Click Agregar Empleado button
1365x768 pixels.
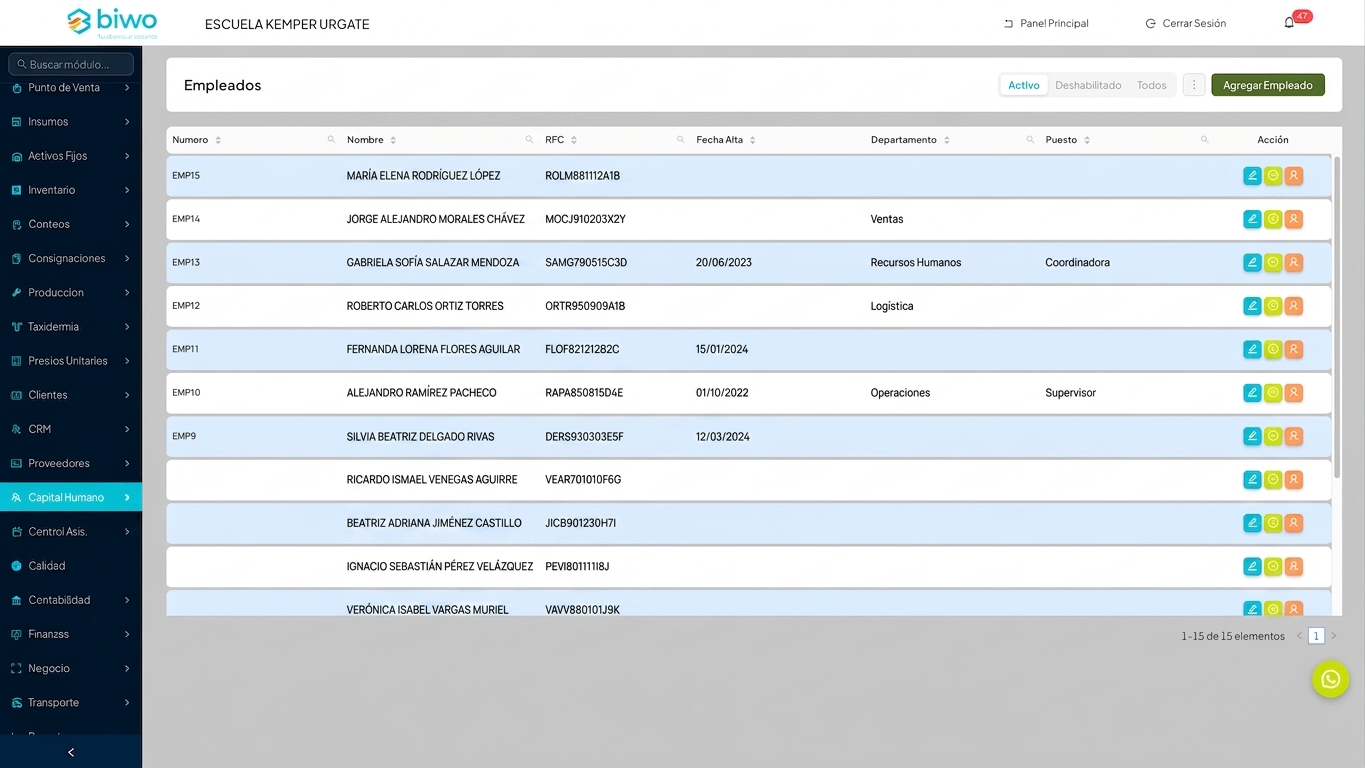pos(1268,85)
